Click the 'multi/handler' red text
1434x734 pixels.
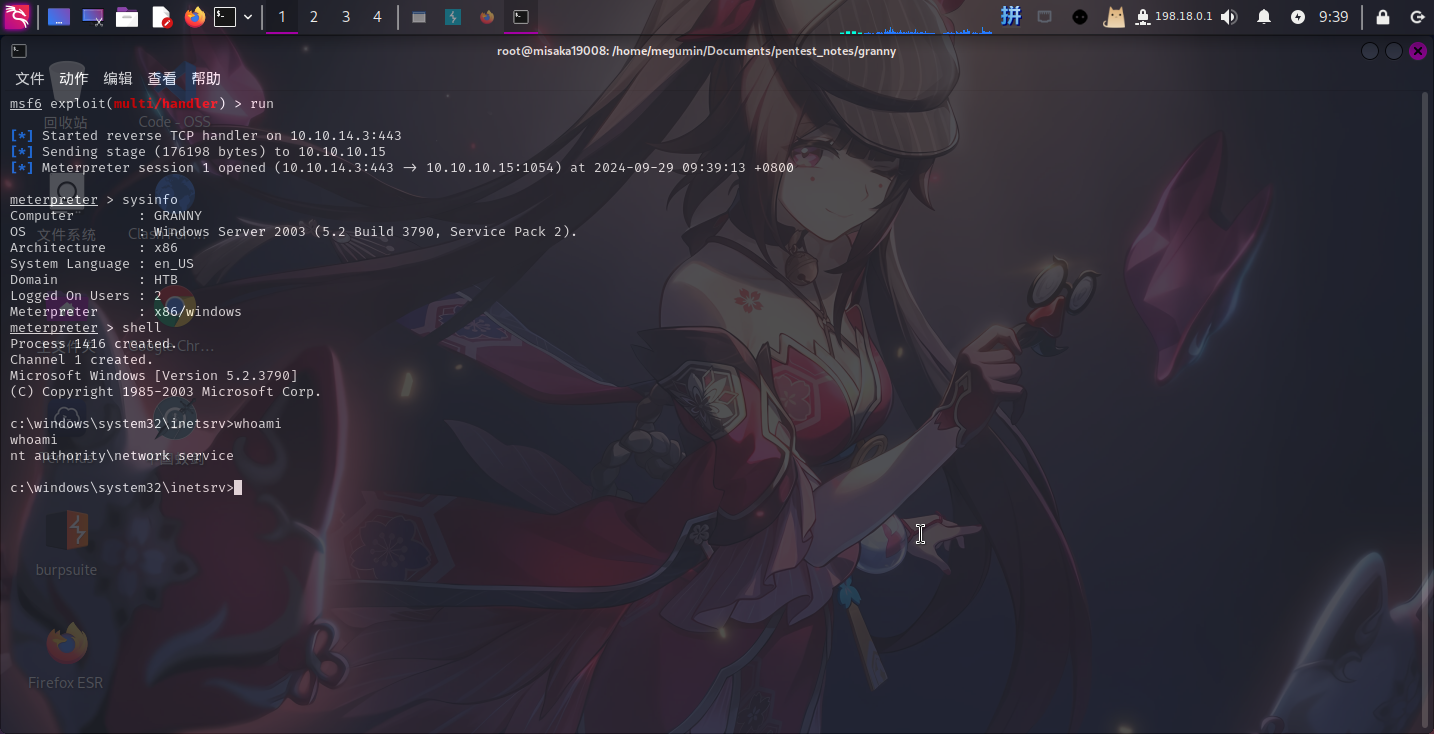166,104
